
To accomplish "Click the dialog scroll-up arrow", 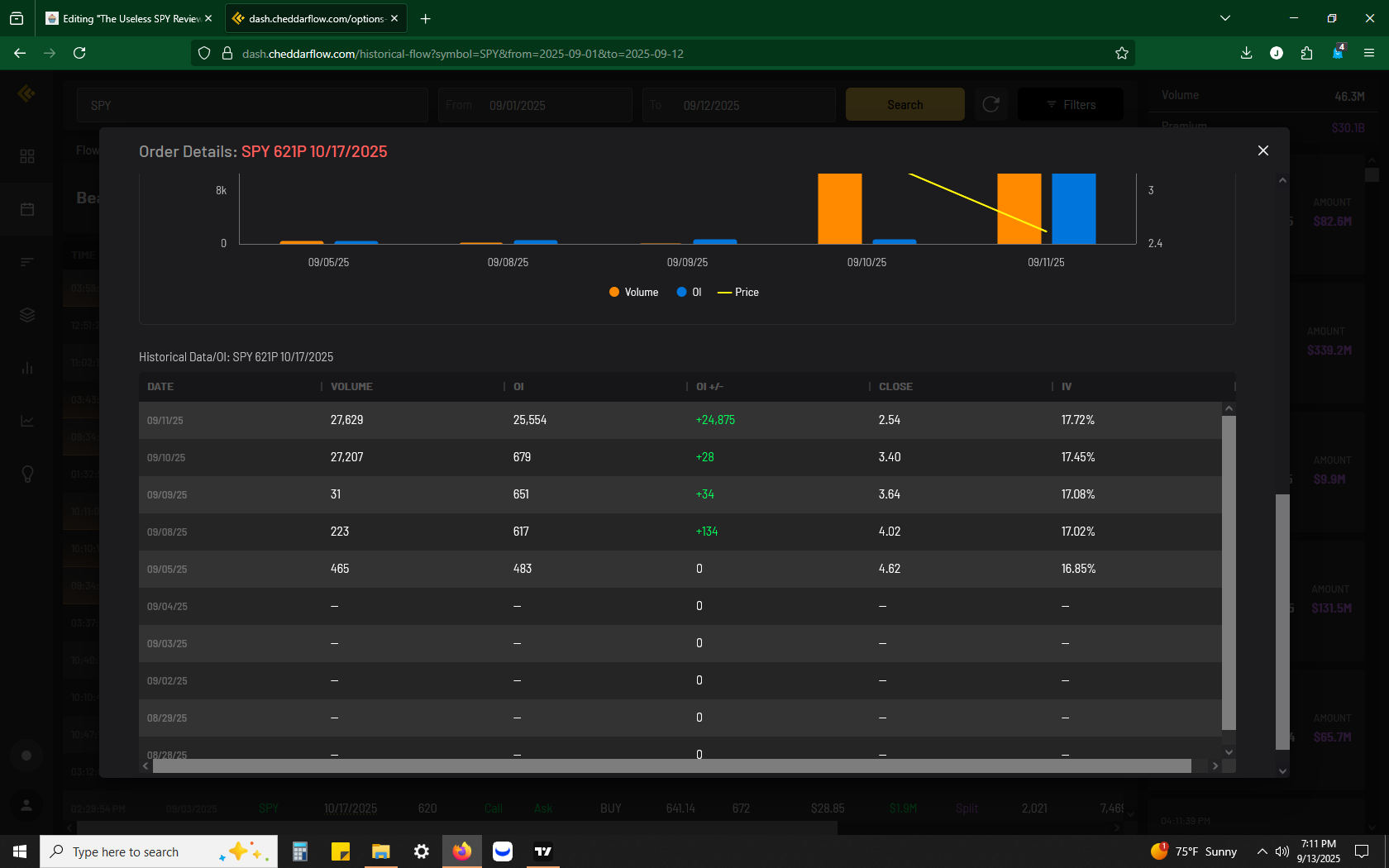I will (x=1282, y=180).
